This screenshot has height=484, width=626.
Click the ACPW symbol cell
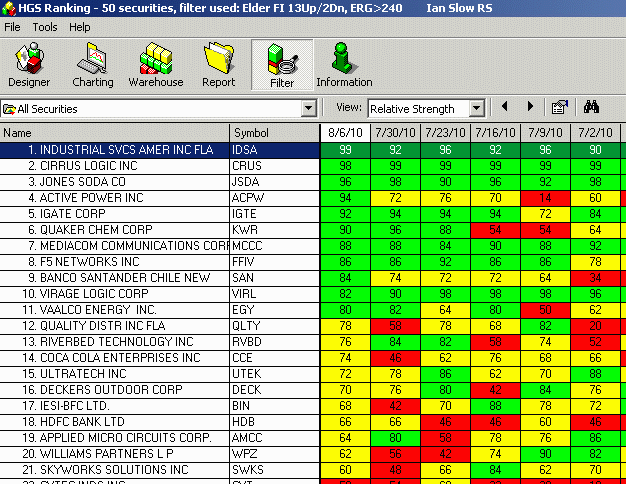pyautogui.click(x=275, y=198)
